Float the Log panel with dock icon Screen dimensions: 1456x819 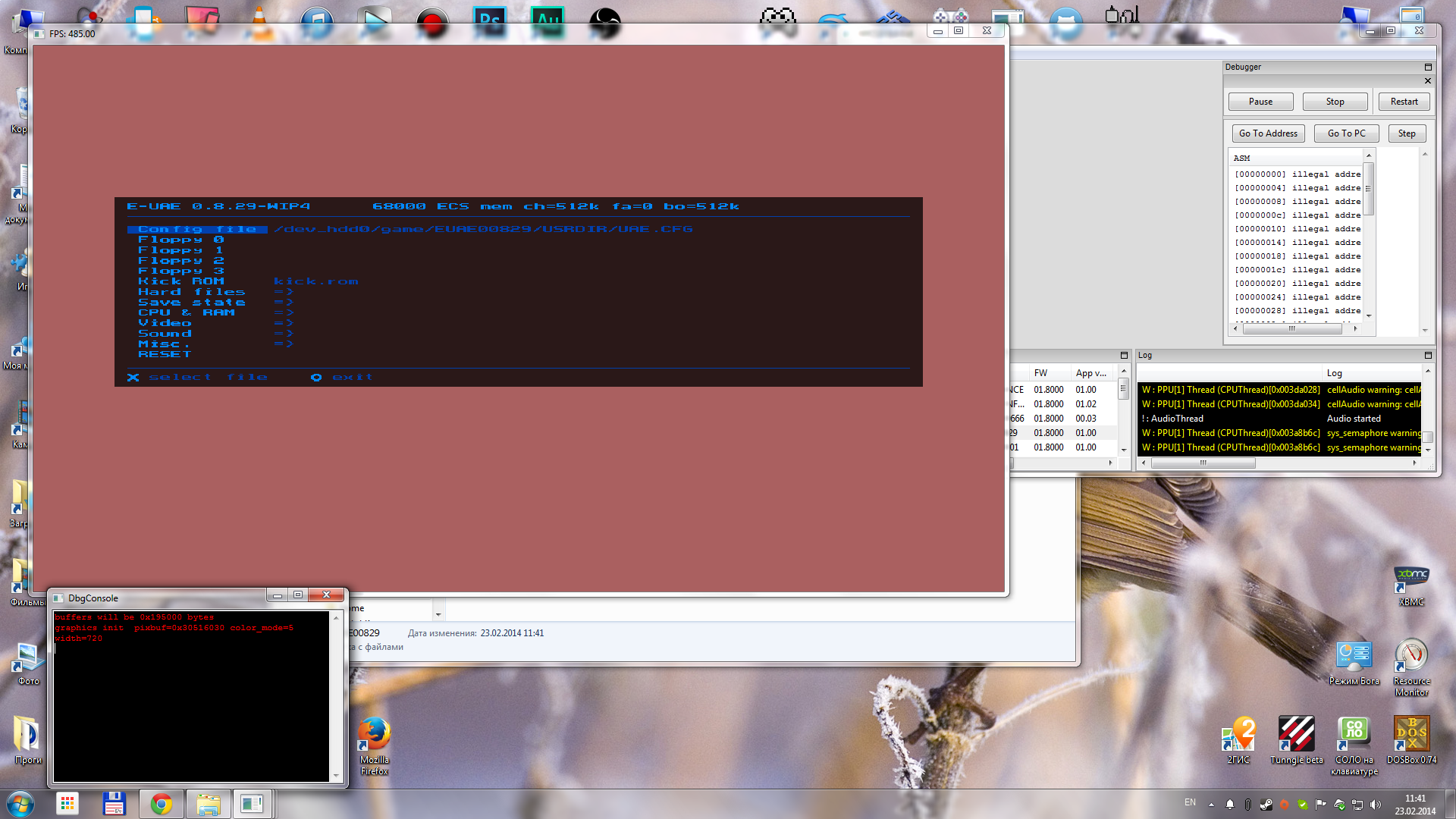tap(1428, 355)
